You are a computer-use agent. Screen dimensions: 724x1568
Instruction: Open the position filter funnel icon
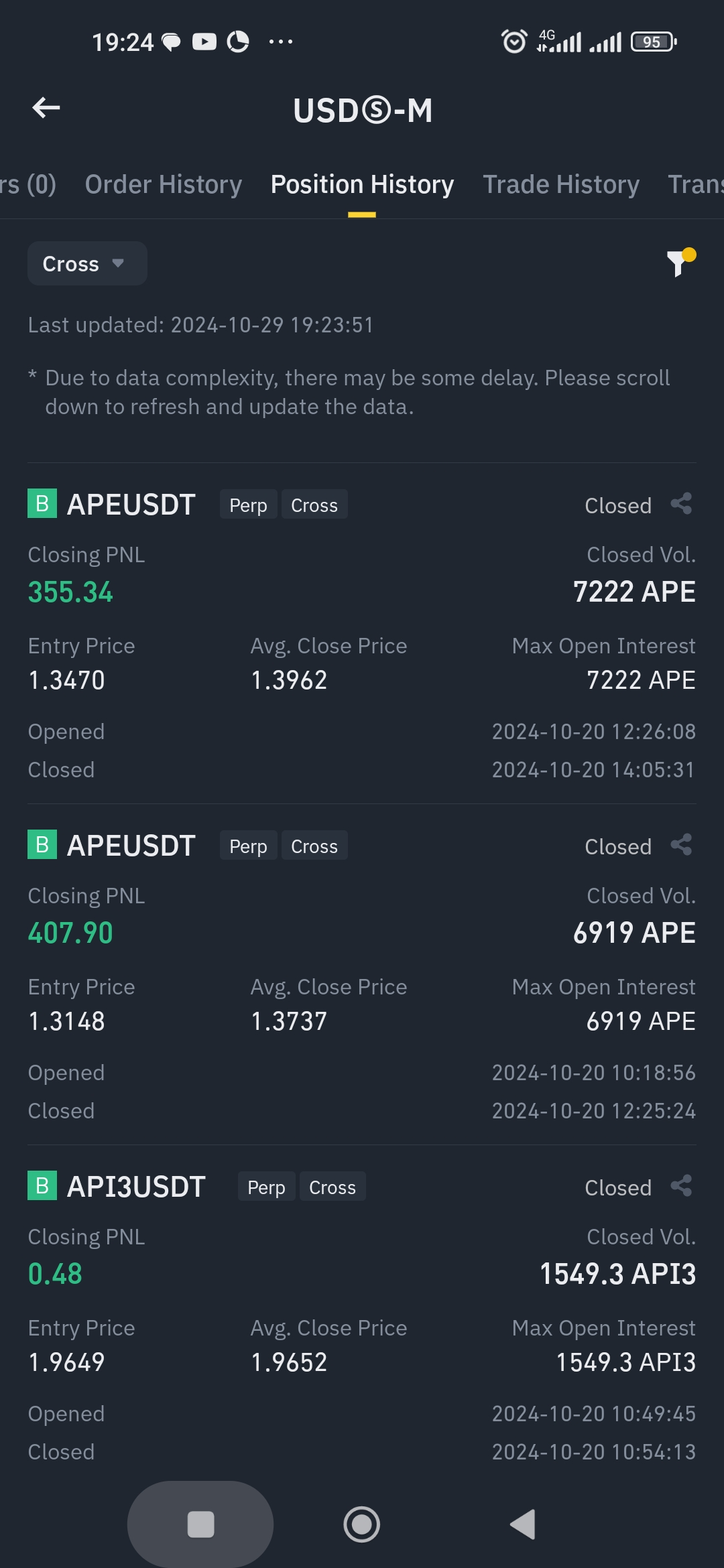click(x=679, y=263)
